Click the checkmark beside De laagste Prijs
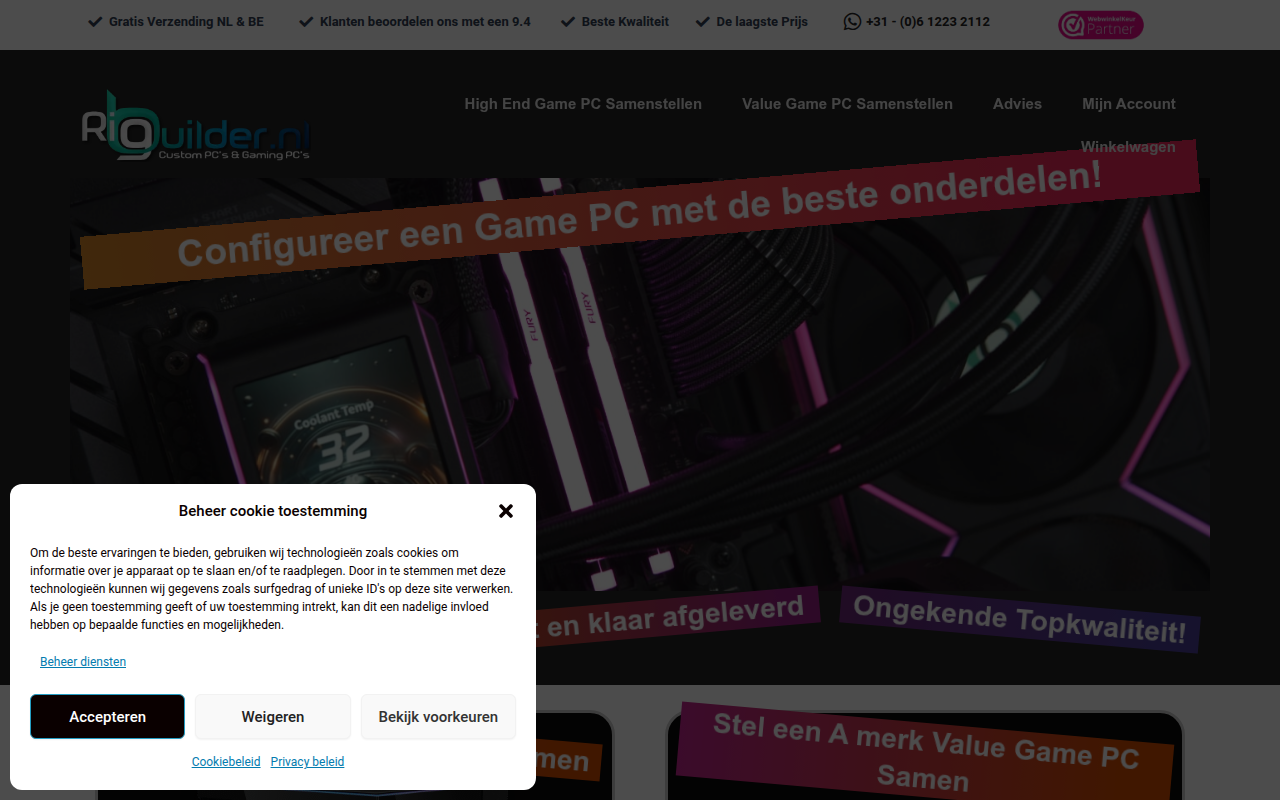This screenshot has width=1280, height=800. 703,21
